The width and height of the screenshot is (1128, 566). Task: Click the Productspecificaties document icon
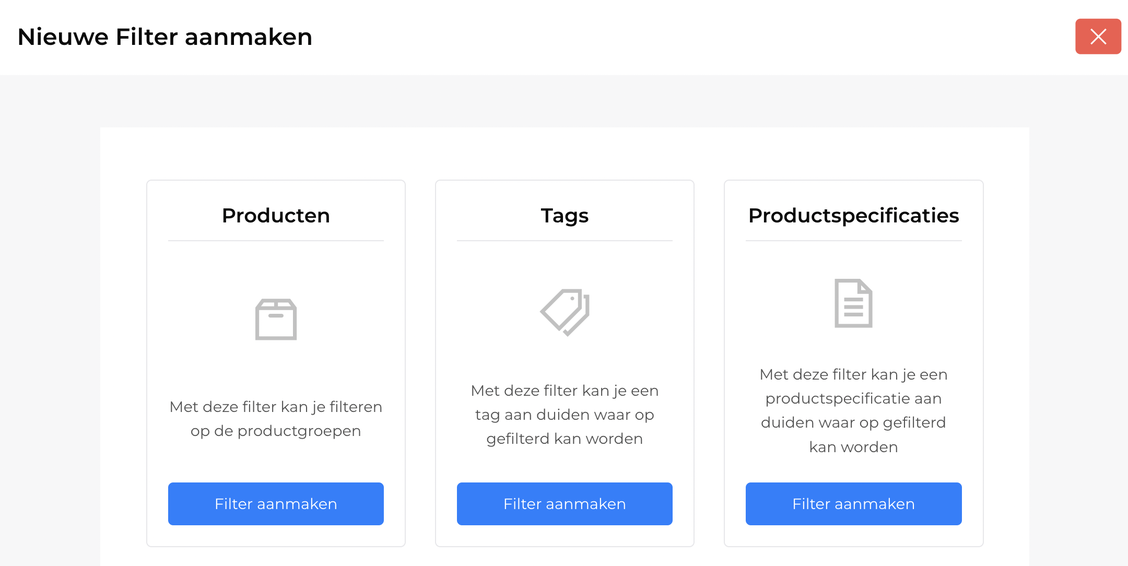[x=853, y=303]
